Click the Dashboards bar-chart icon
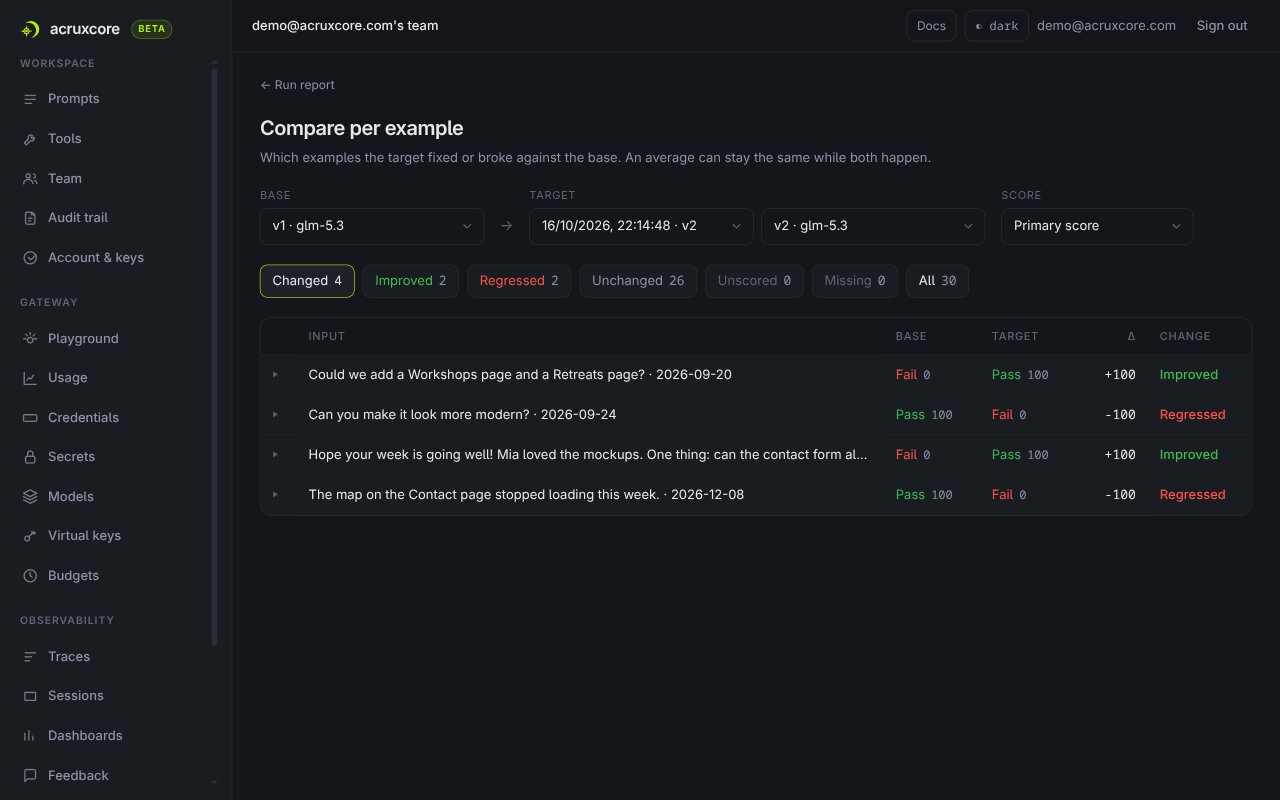 [30, 736]
